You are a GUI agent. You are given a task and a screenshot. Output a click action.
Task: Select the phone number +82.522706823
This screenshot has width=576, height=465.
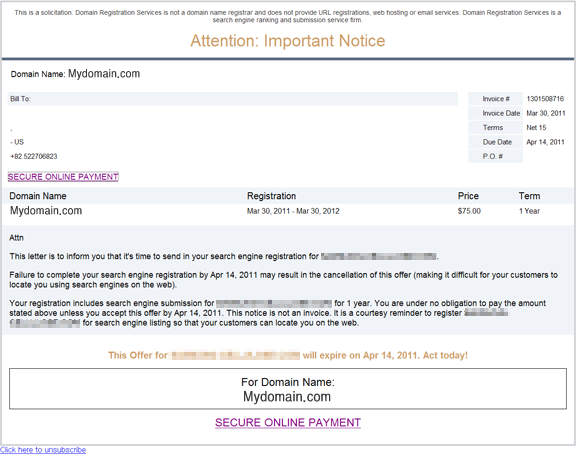[x=34, y=156]
